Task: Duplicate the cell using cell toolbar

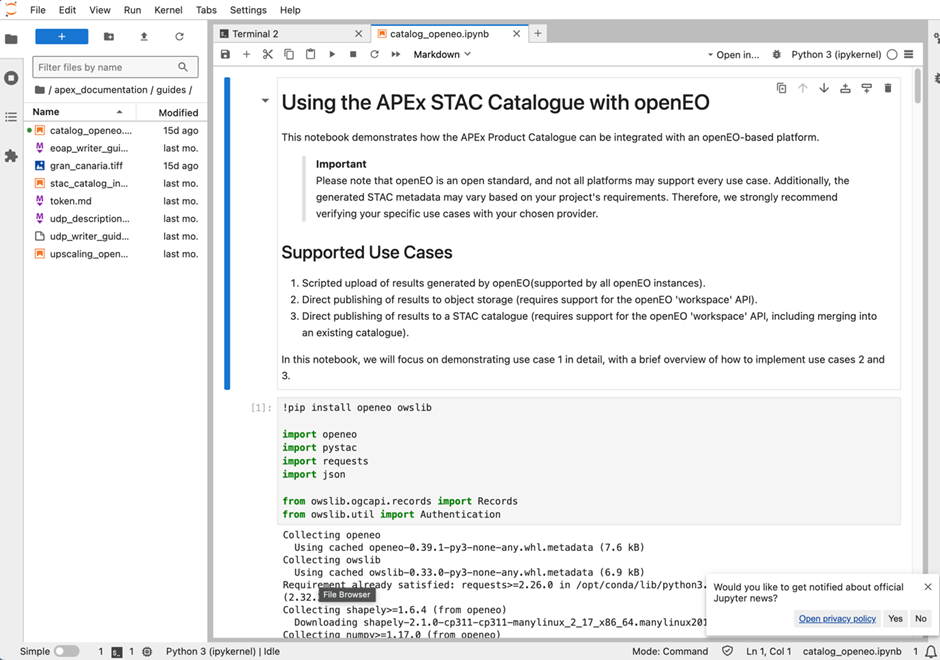Action: tap(781, 88)
